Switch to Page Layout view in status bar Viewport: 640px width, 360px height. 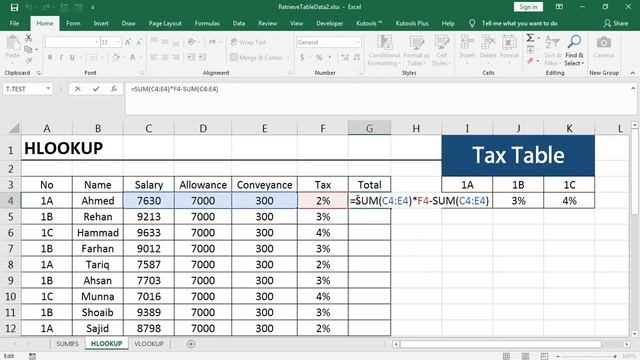[525, 356]
